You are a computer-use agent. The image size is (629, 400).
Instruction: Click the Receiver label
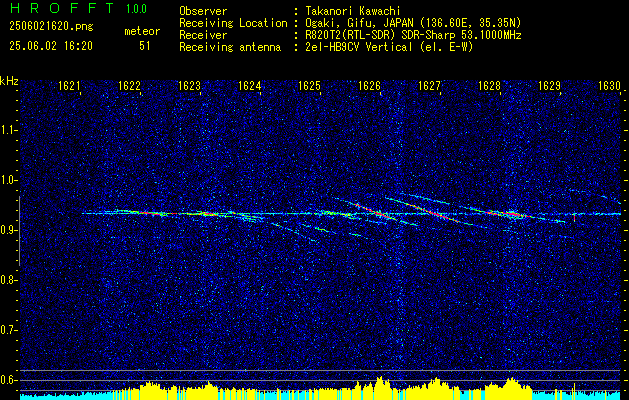tap(203, 35)
